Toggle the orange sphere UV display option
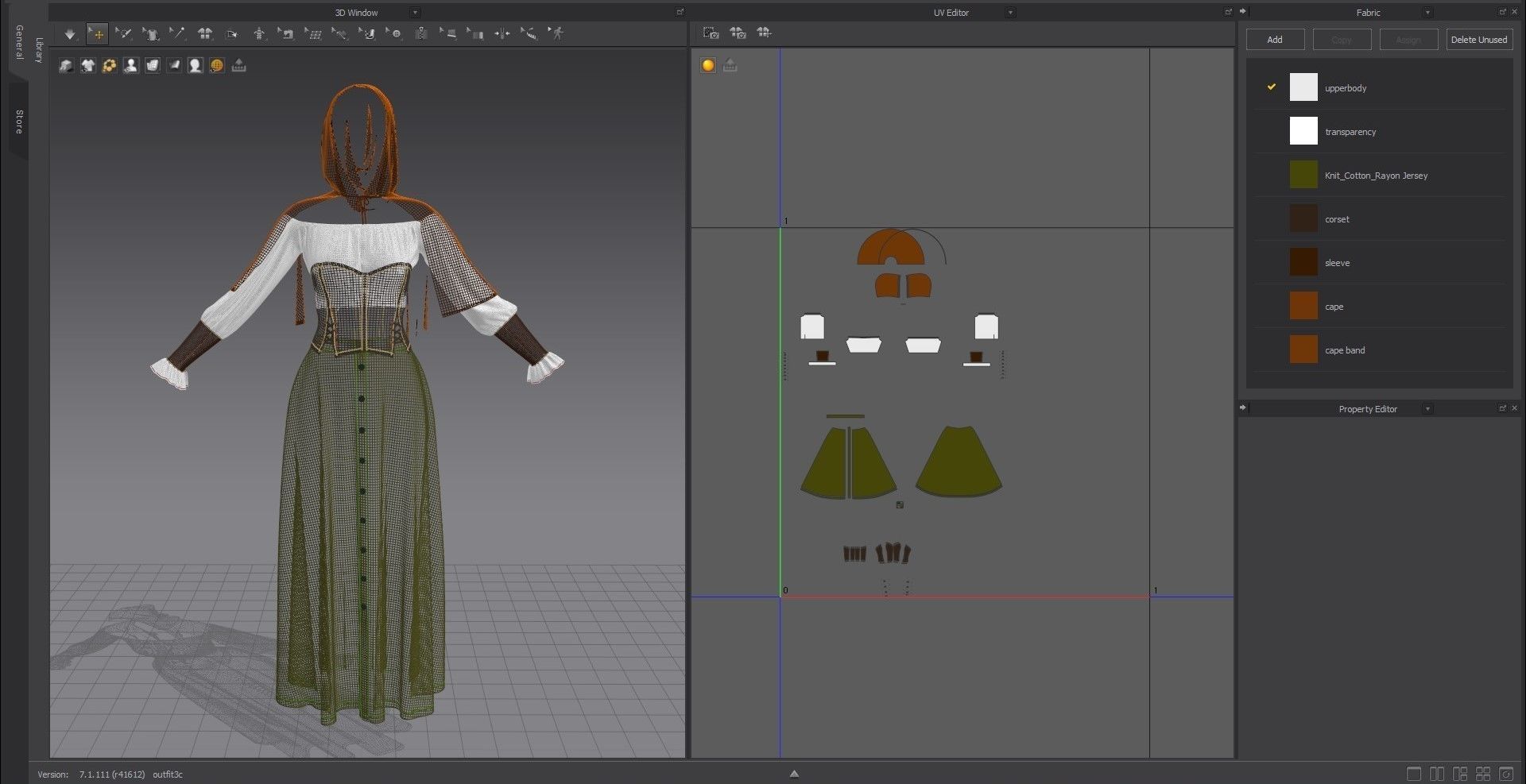1526x784 pixels. (x=708, y=65)
